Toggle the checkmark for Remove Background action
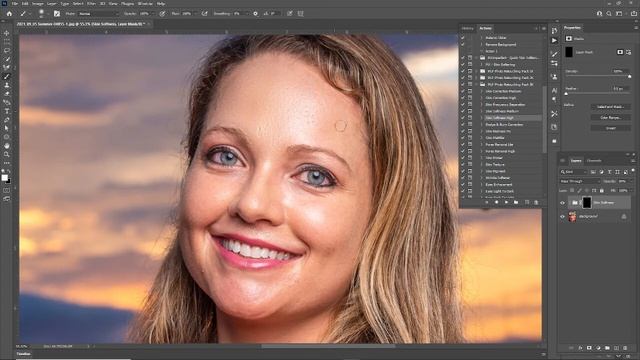Viewport: 640px width, 360px height. point(463,44)
